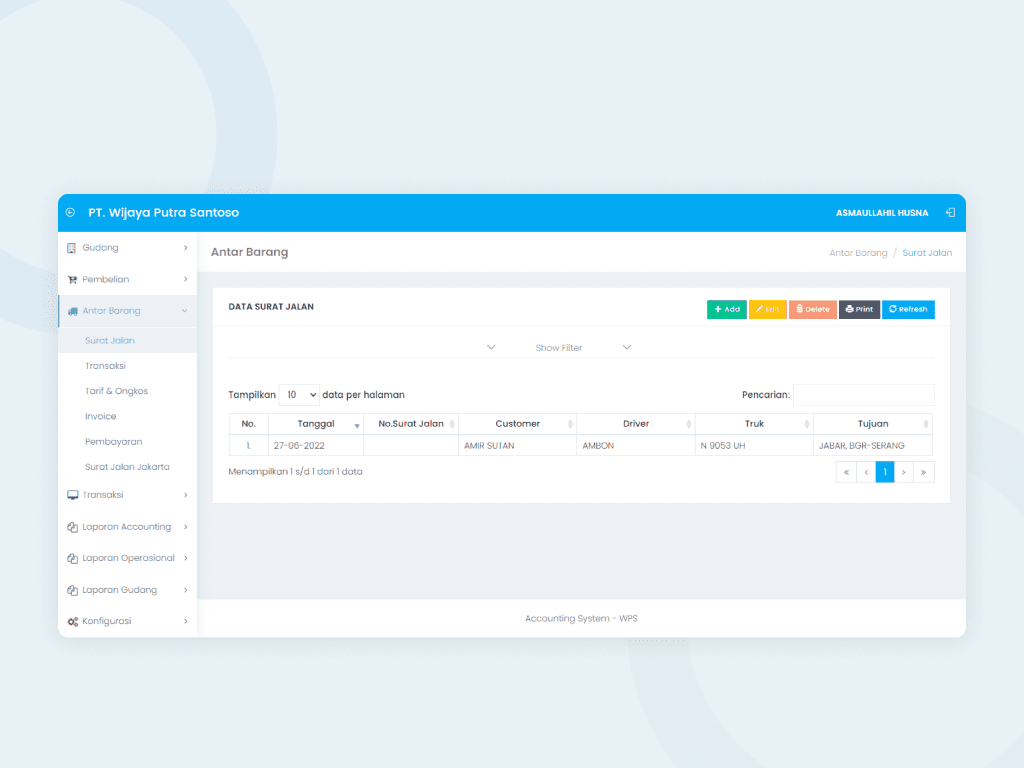
Task: Select page 1 in pagination
Action: coord(885,472)
